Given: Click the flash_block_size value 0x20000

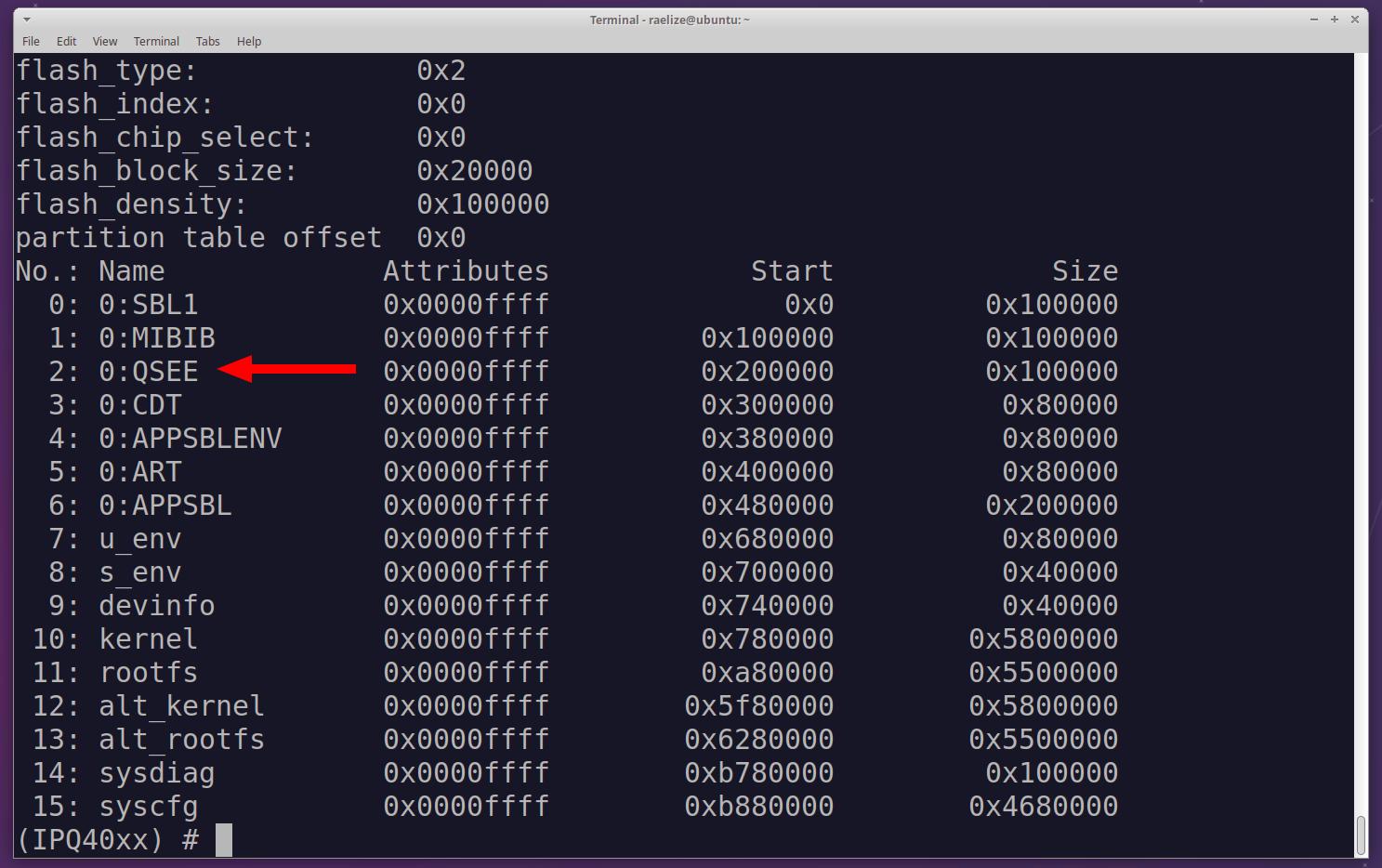Looking at the screenshot, I should tap(475, 171).
